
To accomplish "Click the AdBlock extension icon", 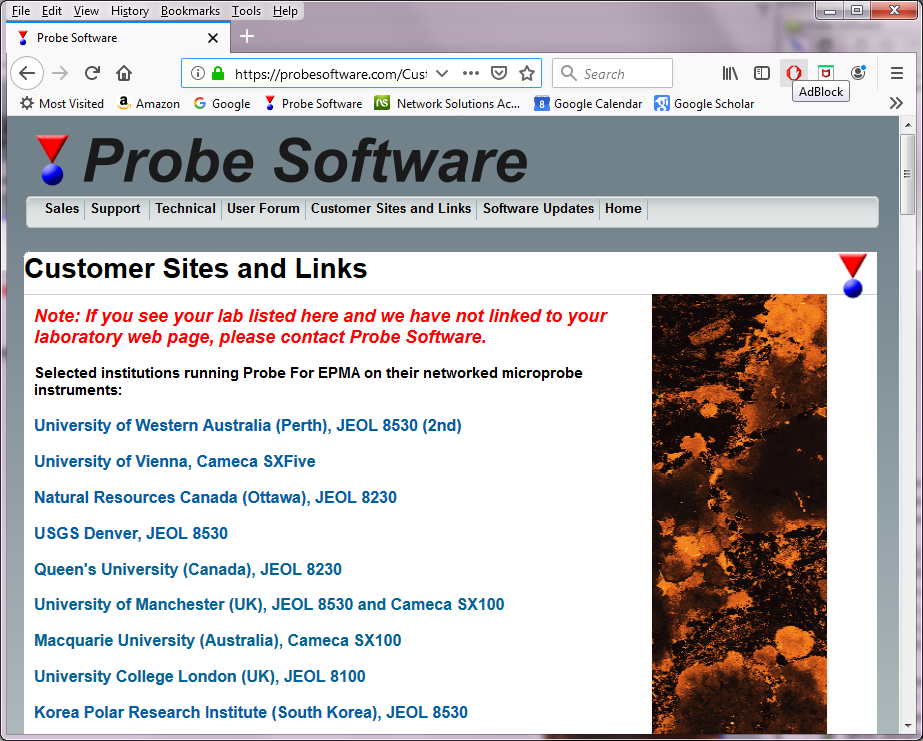I will point(794,73).
